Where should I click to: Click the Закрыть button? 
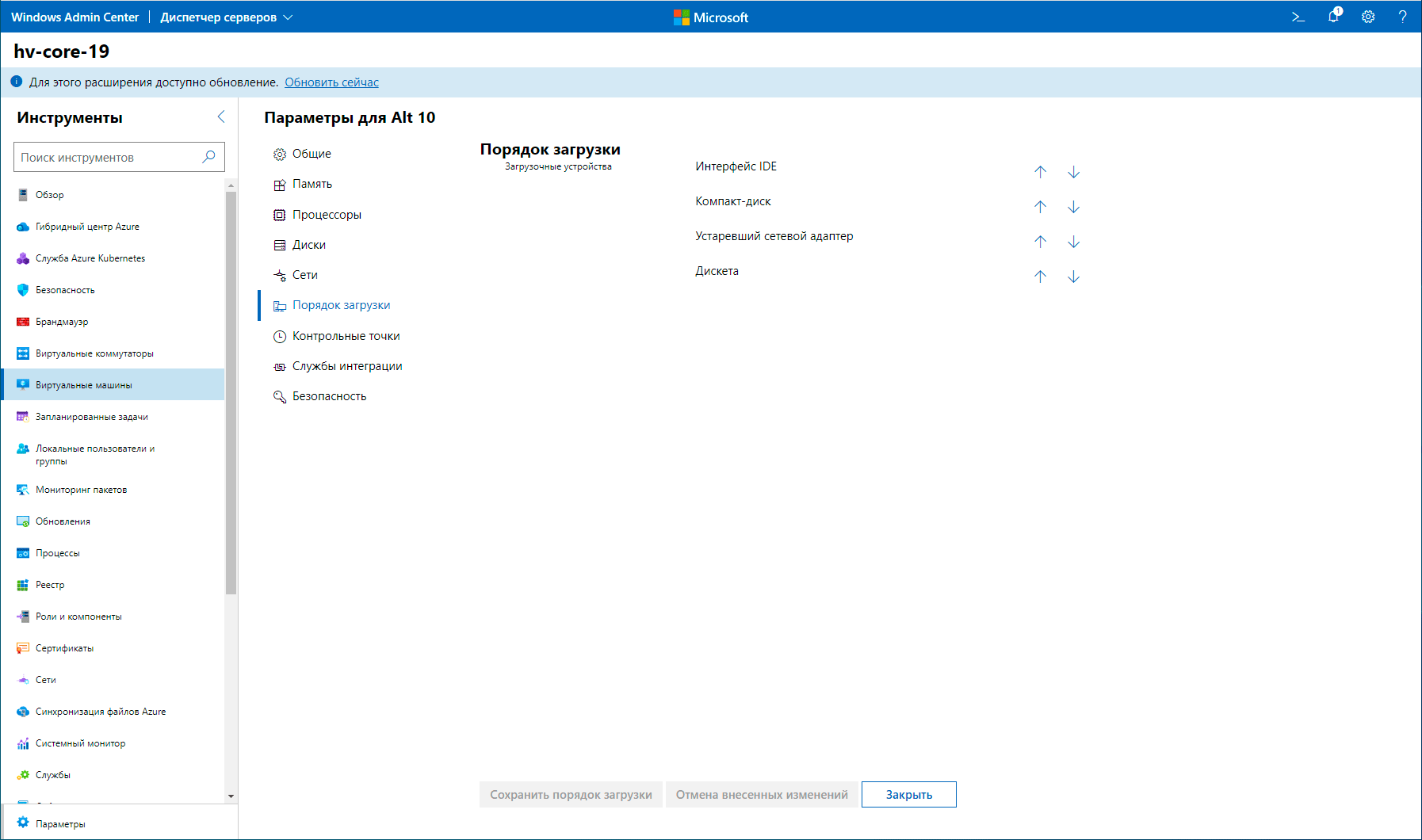tap(908, 795)
